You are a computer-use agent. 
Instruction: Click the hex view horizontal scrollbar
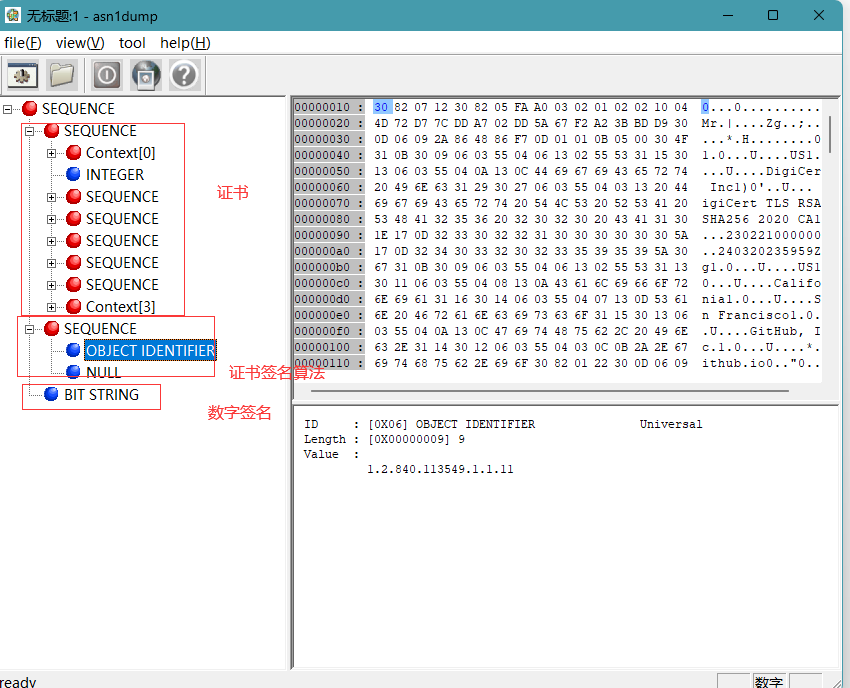pos(549,390)
